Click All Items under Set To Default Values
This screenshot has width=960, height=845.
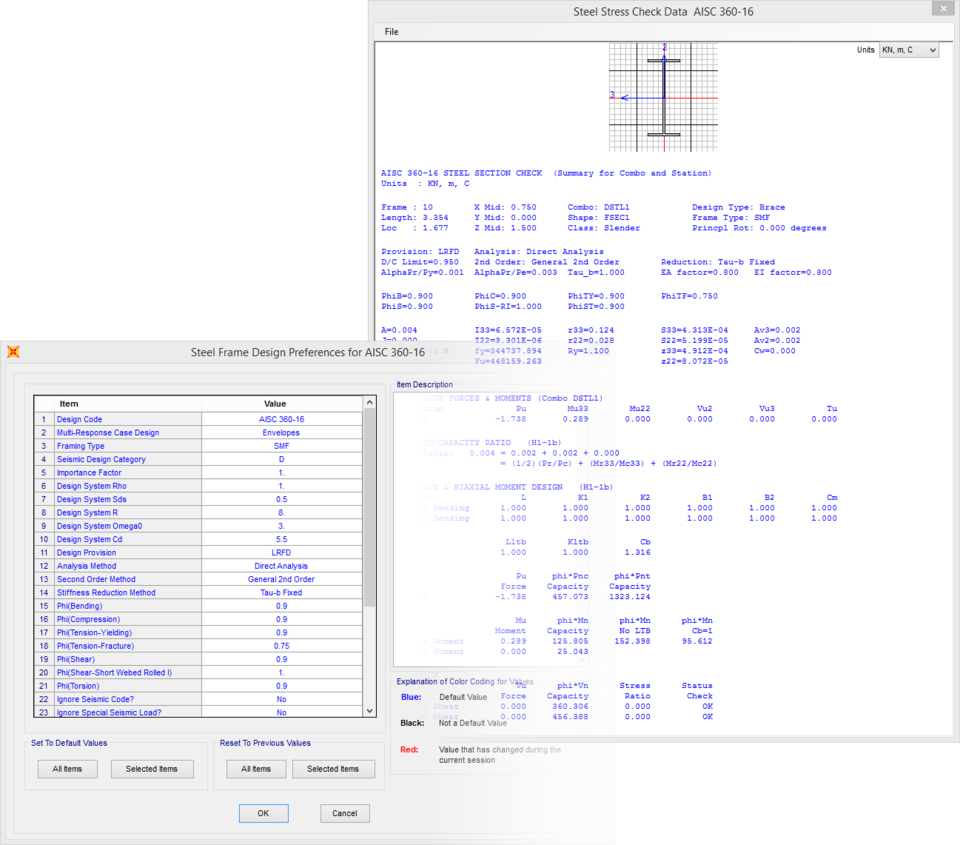[x=67, y=769]
